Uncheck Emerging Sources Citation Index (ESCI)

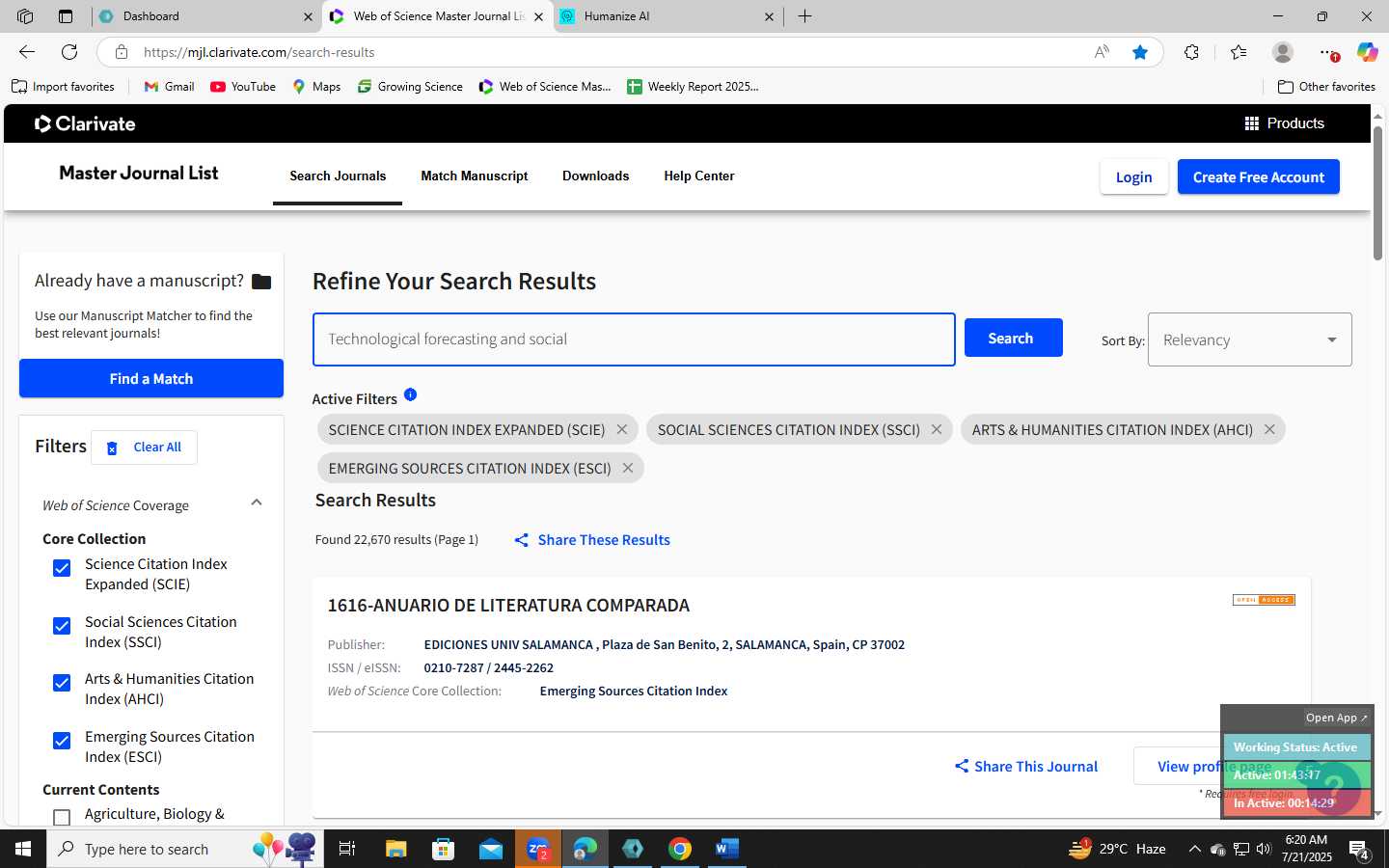coord(62,741)
